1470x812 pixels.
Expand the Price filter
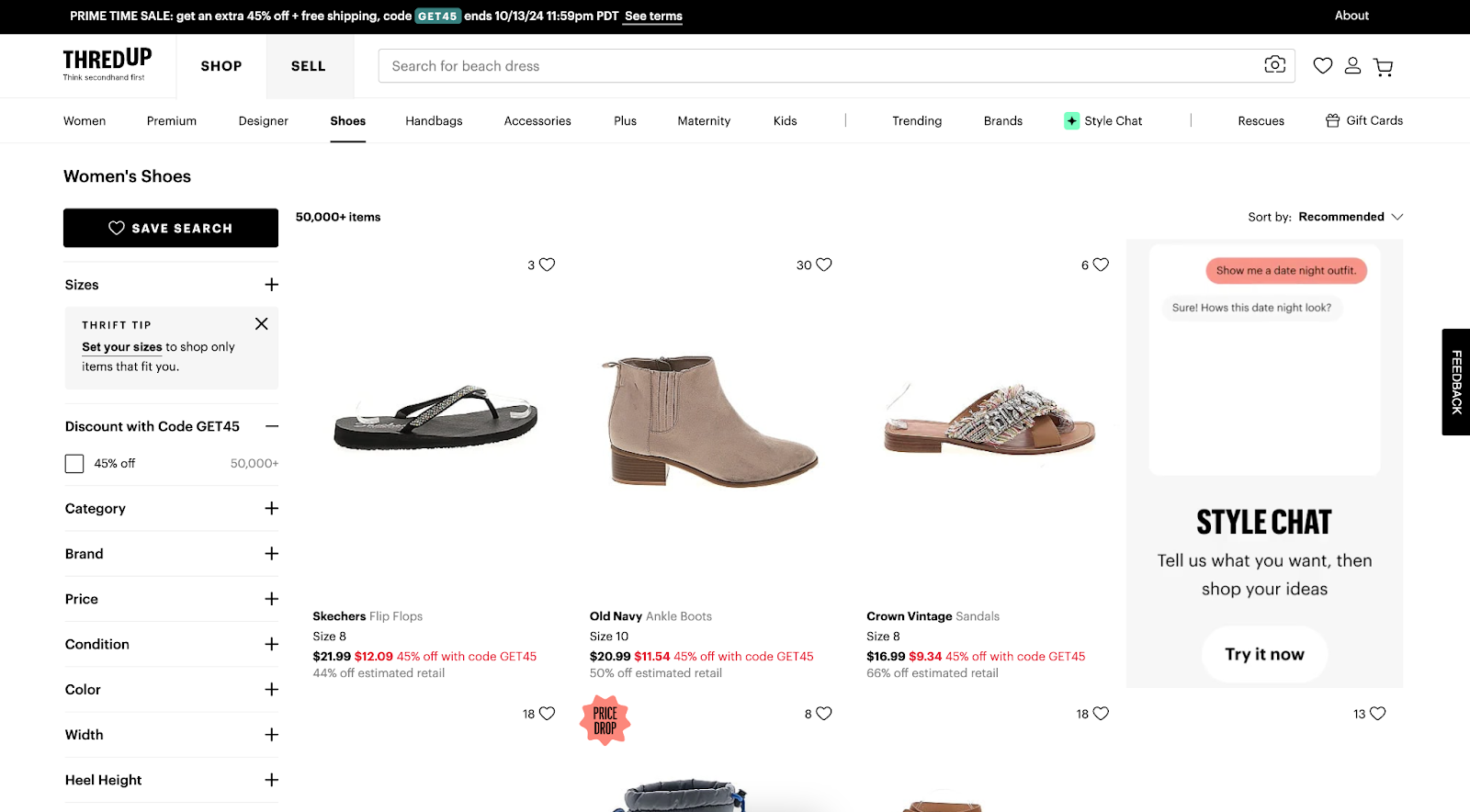(x=271, y=599)
